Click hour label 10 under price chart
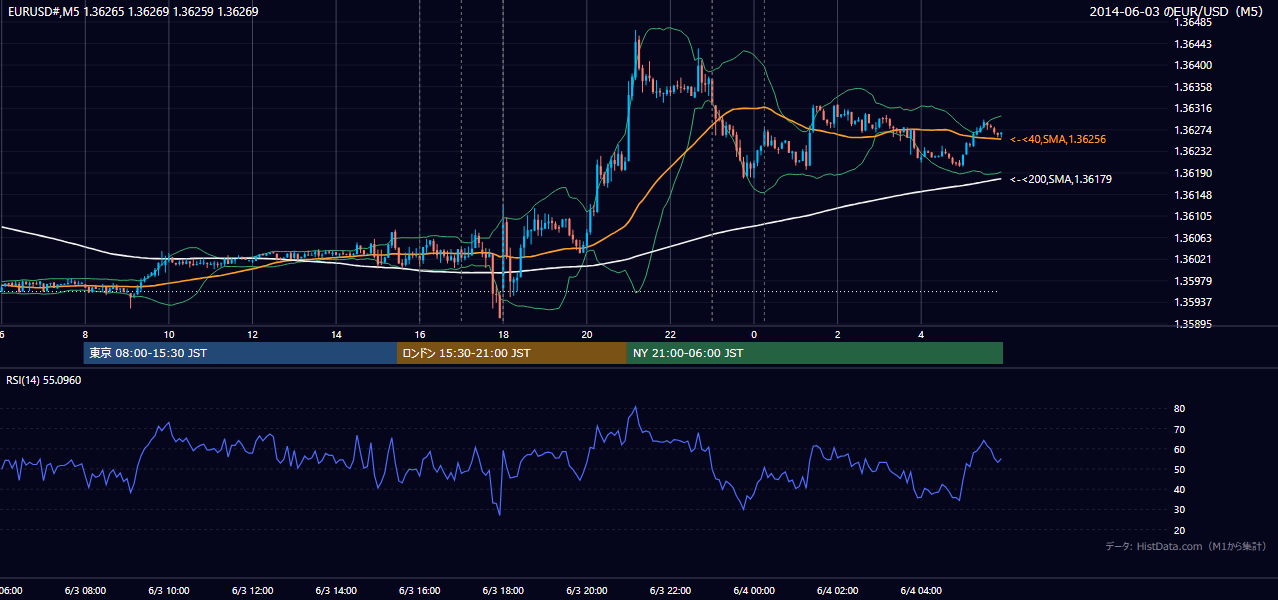 coord(169,334)
